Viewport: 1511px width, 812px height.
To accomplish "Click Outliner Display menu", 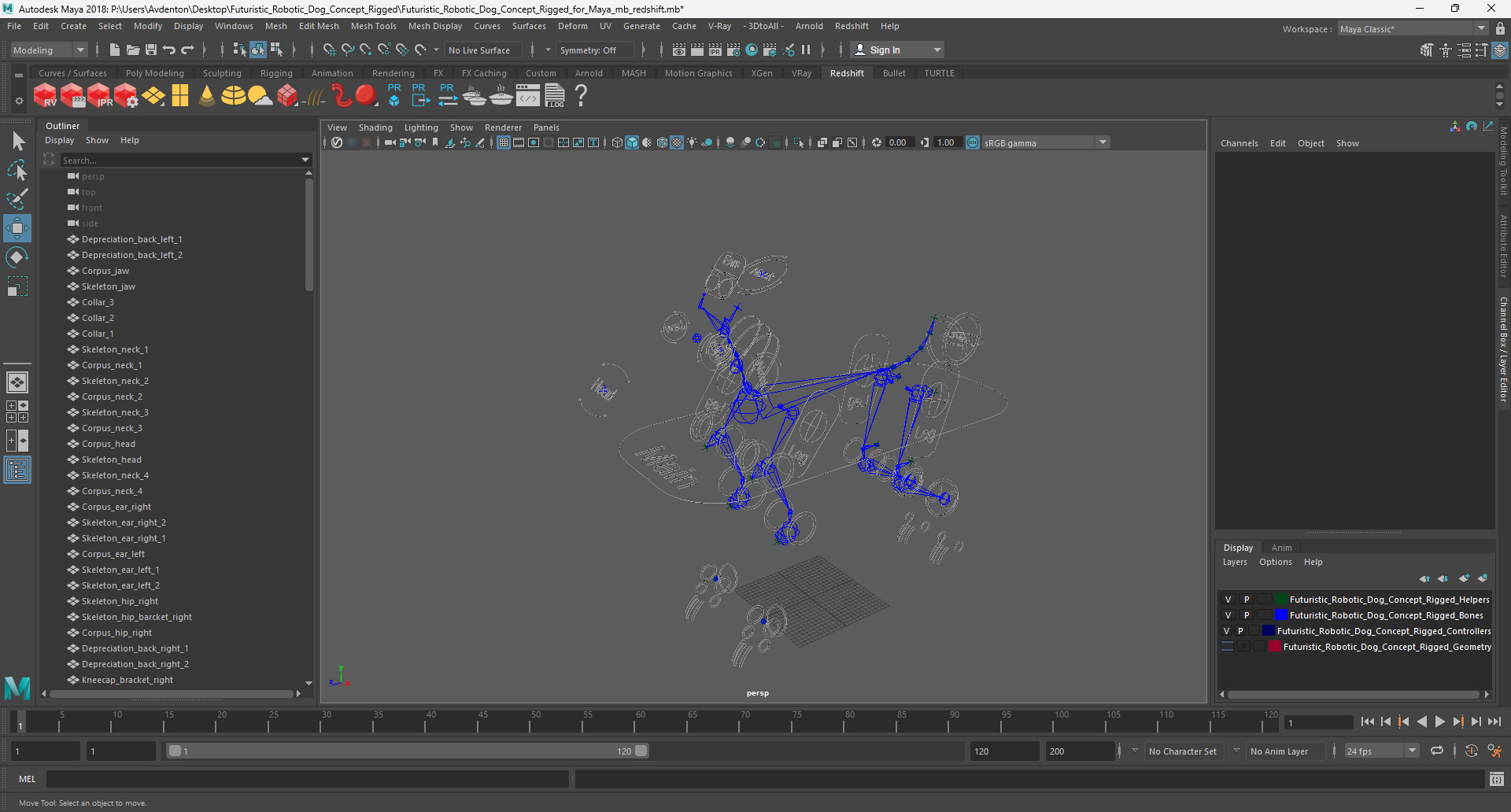I will (x=59, y=140).
